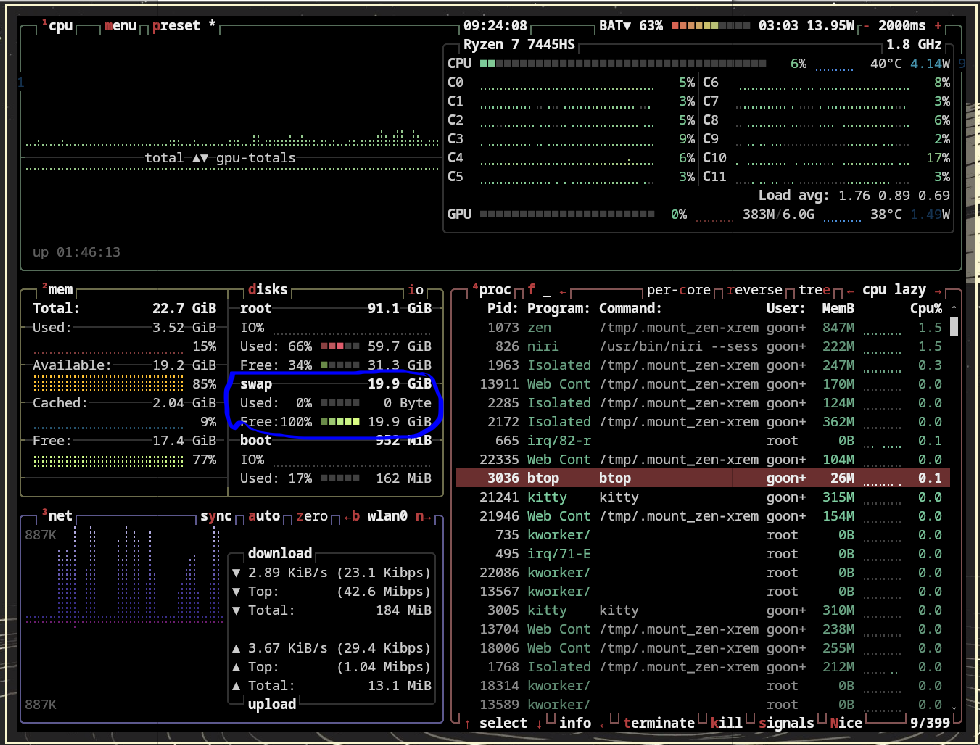Decrease update interval with the minus button

tap(866, 25)
